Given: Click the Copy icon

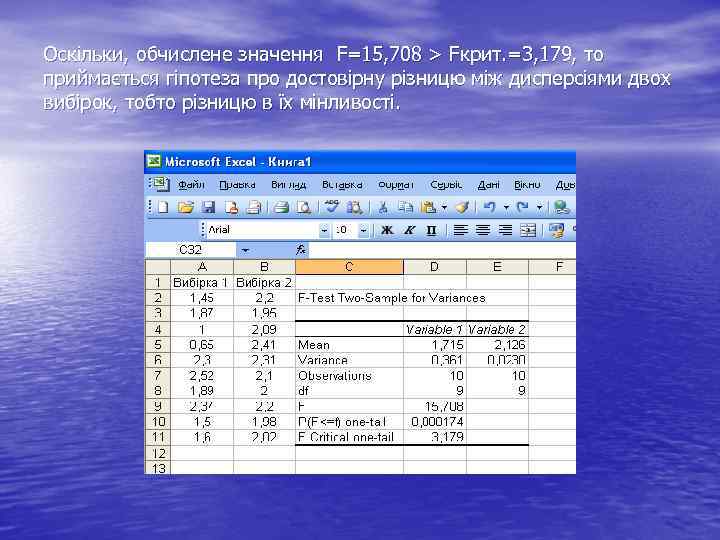Looking at the screenshot, I should tap(405, 208).
